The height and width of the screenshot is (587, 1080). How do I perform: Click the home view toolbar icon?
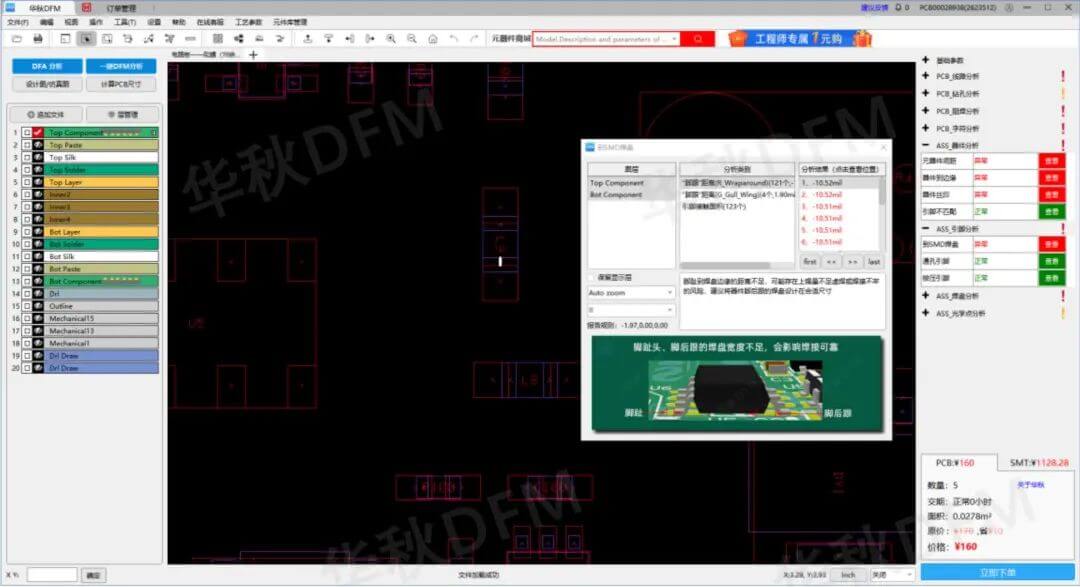[433, 39]
